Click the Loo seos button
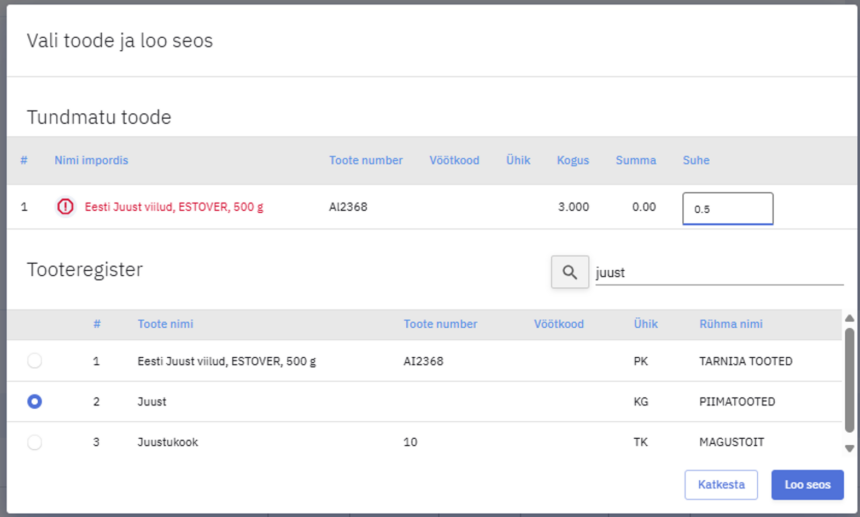 tap(807, 484)
